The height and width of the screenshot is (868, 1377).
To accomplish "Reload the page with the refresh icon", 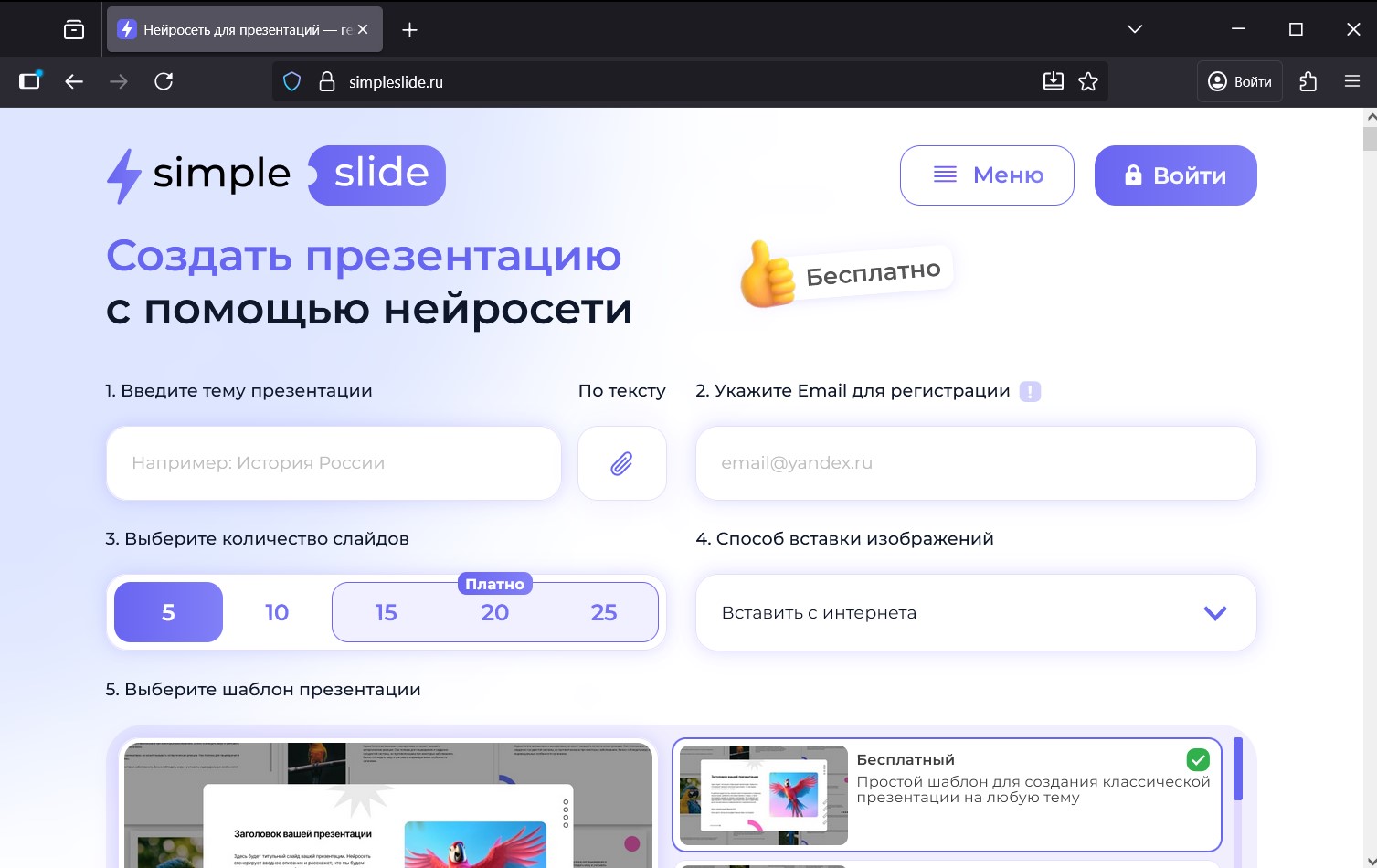I will [x=164, y=81].
